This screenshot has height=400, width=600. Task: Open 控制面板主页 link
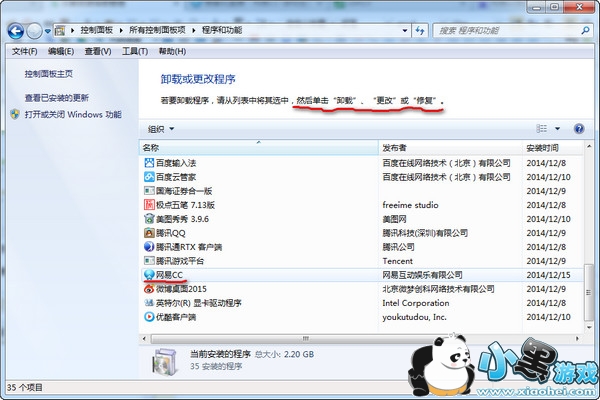(49, 74)
